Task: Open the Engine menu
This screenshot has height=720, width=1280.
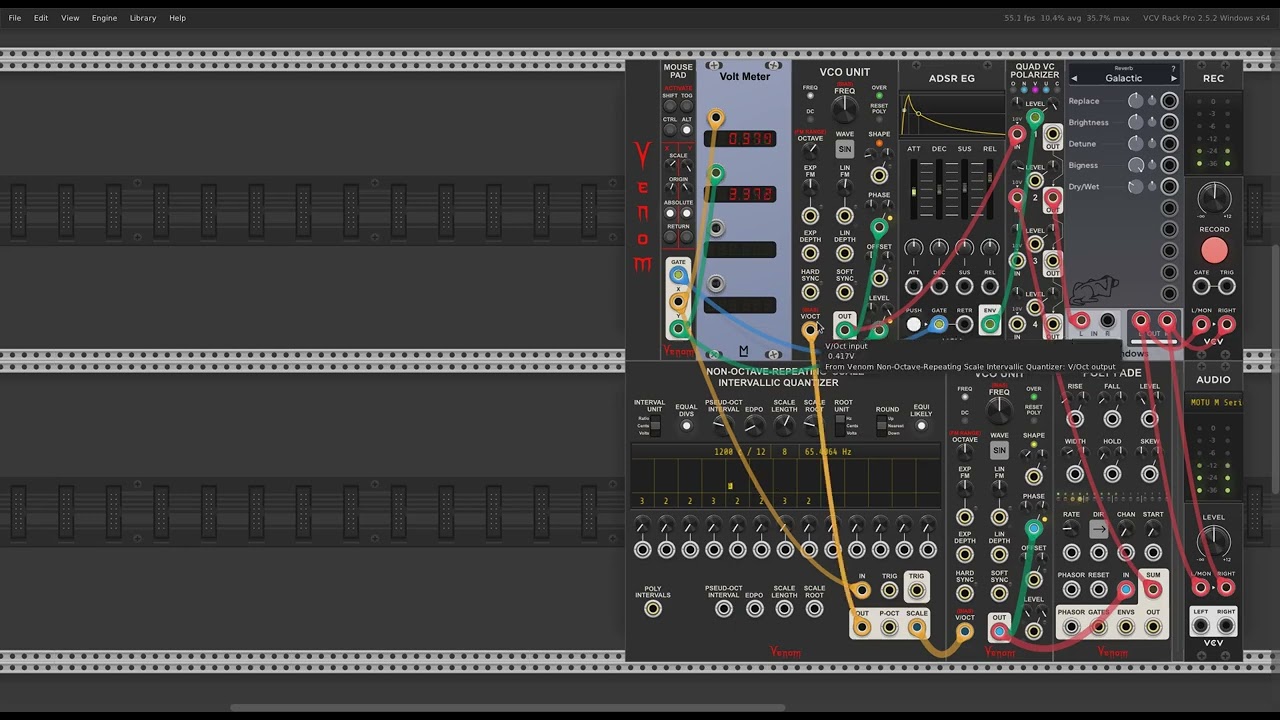Action: coord(104,18)
